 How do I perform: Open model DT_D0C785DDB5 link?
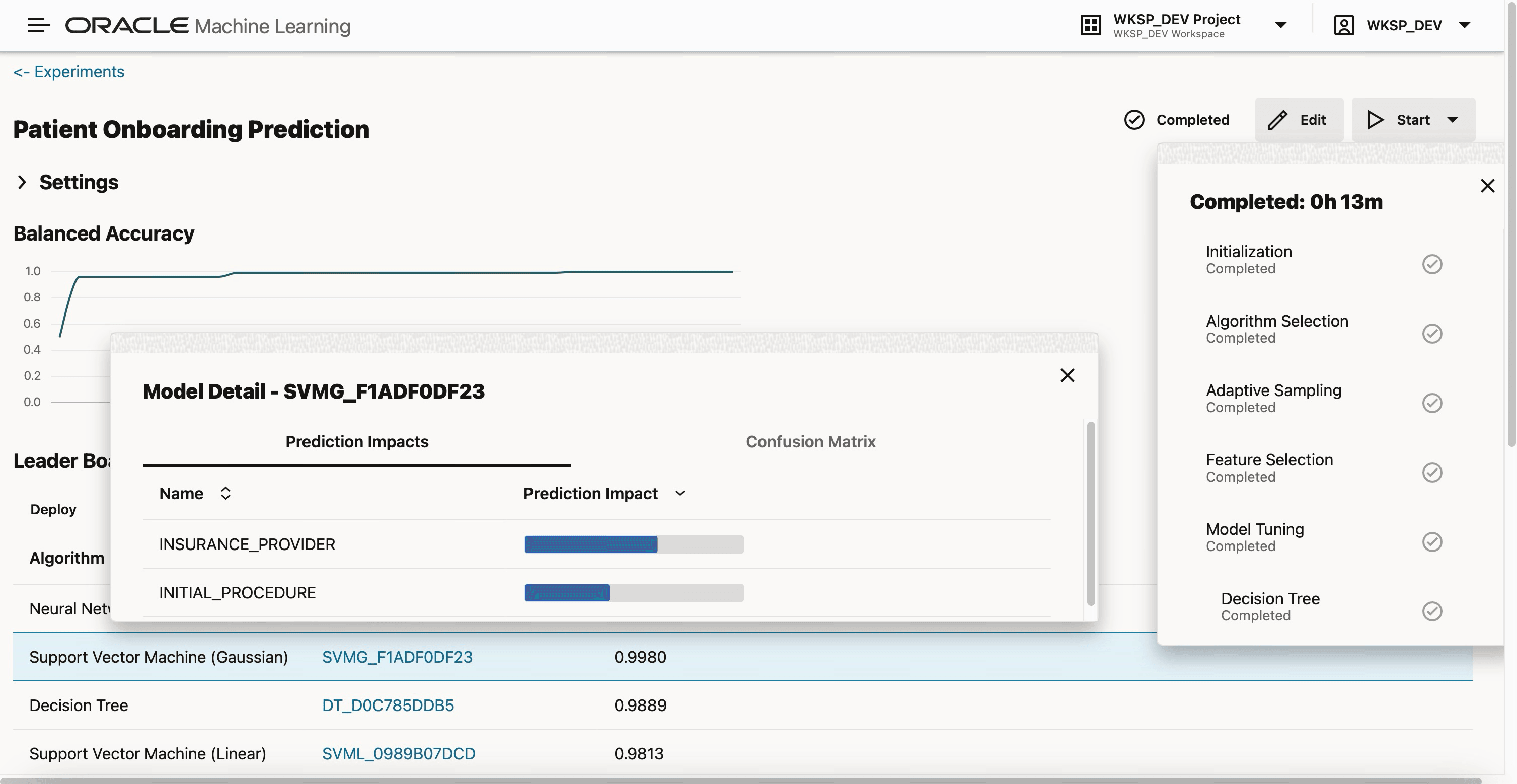click(388, 705)
